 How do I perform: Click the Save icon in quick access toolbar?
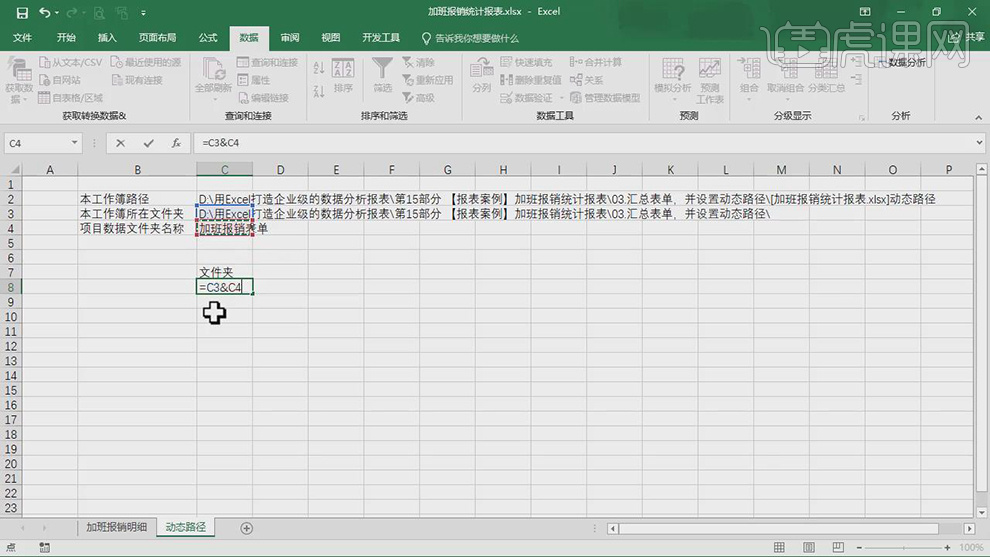22,12
